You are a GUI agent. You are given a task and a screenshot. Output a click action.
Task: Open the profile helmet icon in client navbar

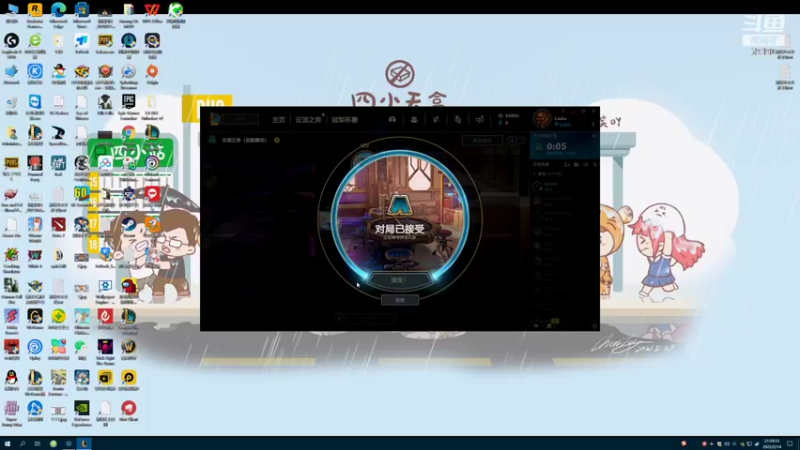tap(392, 119)
